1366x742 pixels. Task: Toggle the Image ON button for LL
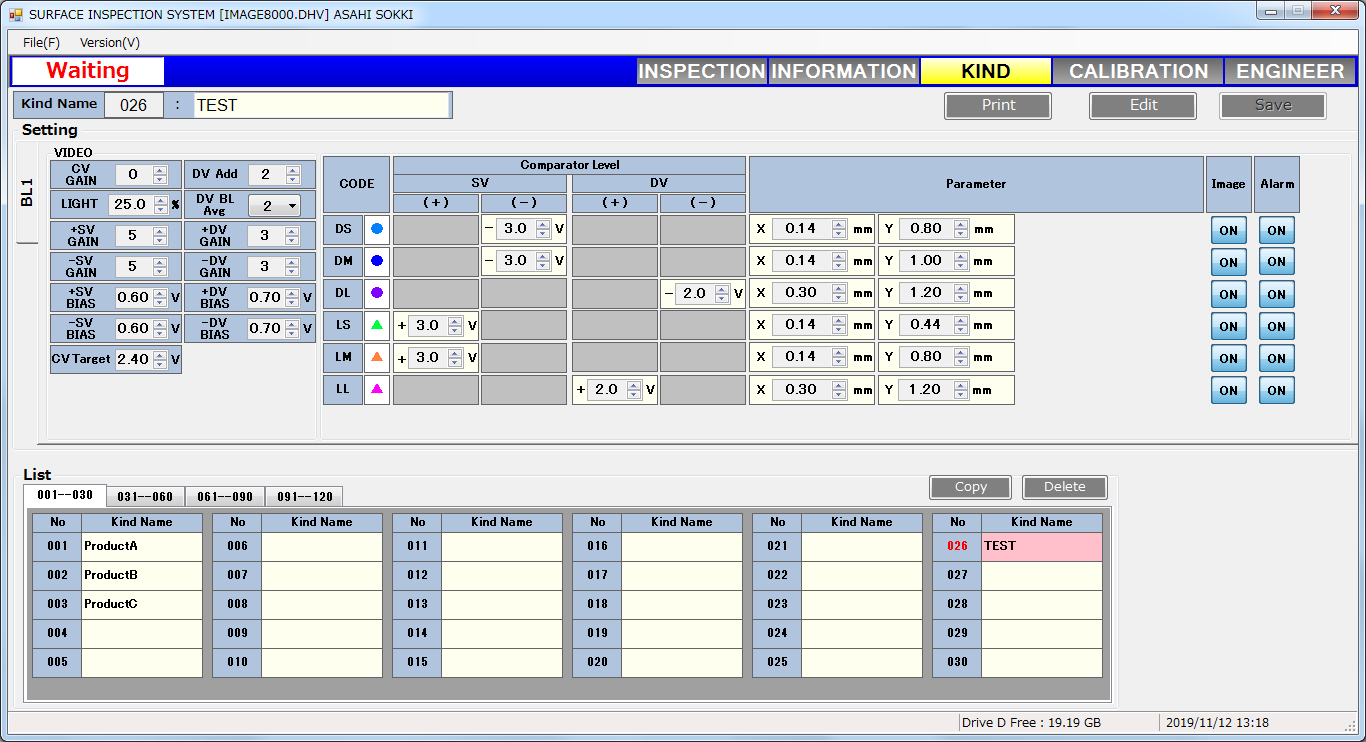point(1228,390)
